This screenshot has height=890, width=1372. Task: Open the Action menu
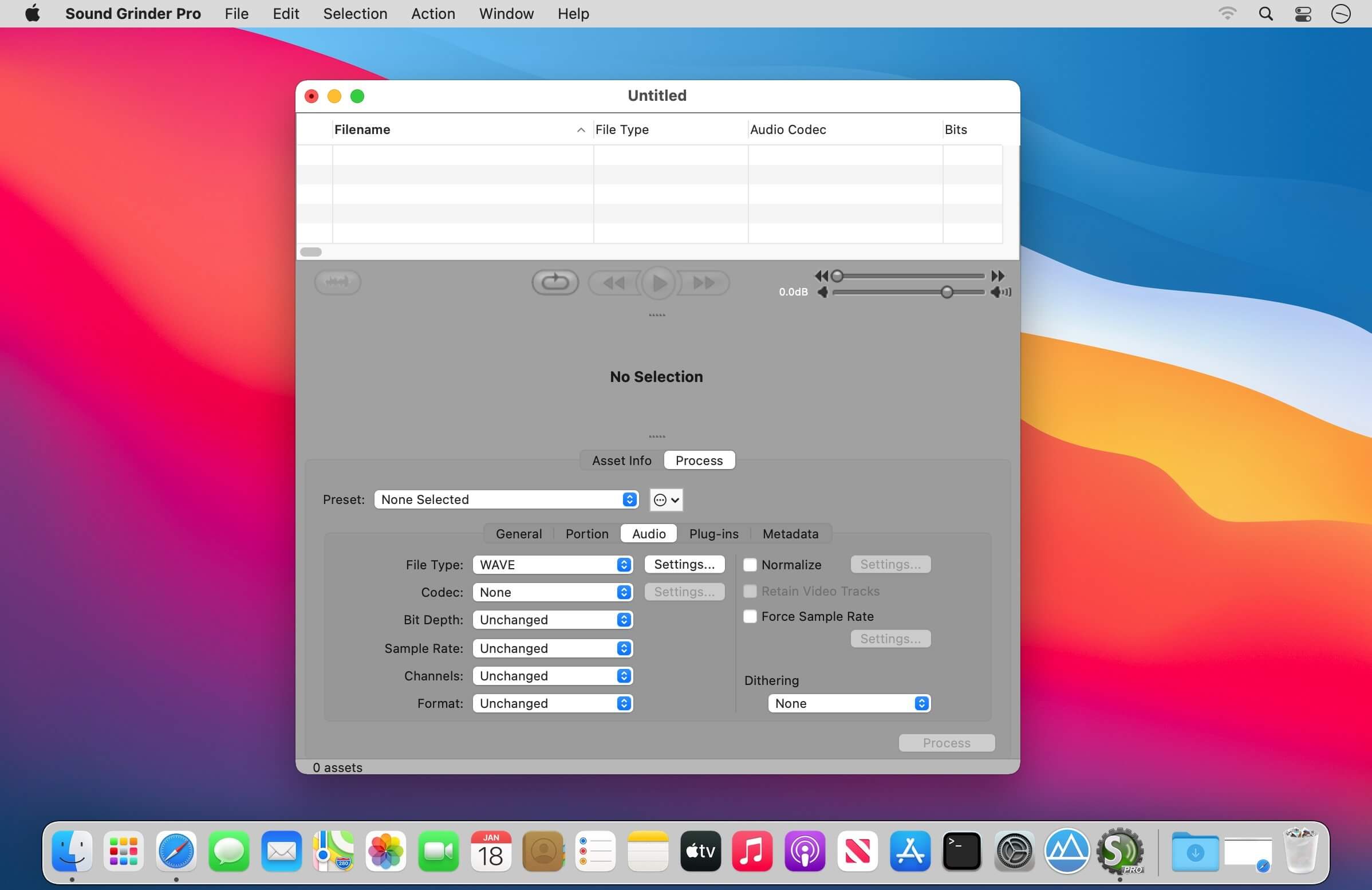pyautogui.click(x=432, y=13)
